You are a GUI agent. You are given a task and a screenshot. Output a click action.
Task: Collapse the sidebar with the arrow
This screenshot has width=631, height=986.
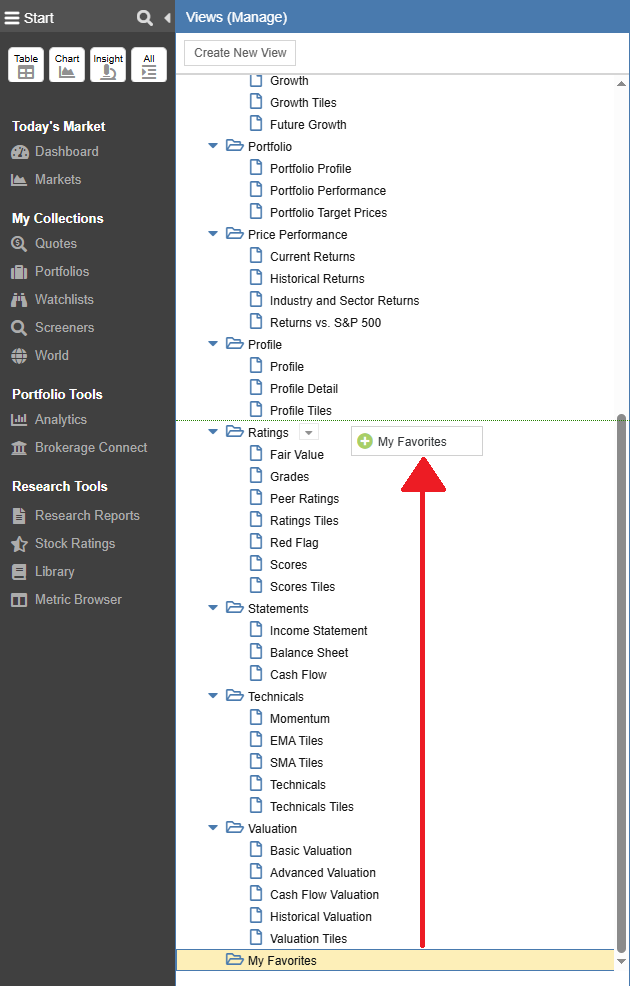coord(167,18)
